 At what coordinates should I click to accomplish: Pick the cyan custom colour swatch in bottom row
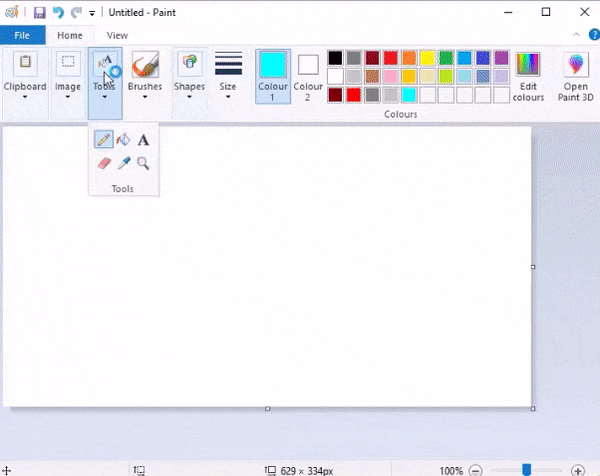click(x=409, y=95)
